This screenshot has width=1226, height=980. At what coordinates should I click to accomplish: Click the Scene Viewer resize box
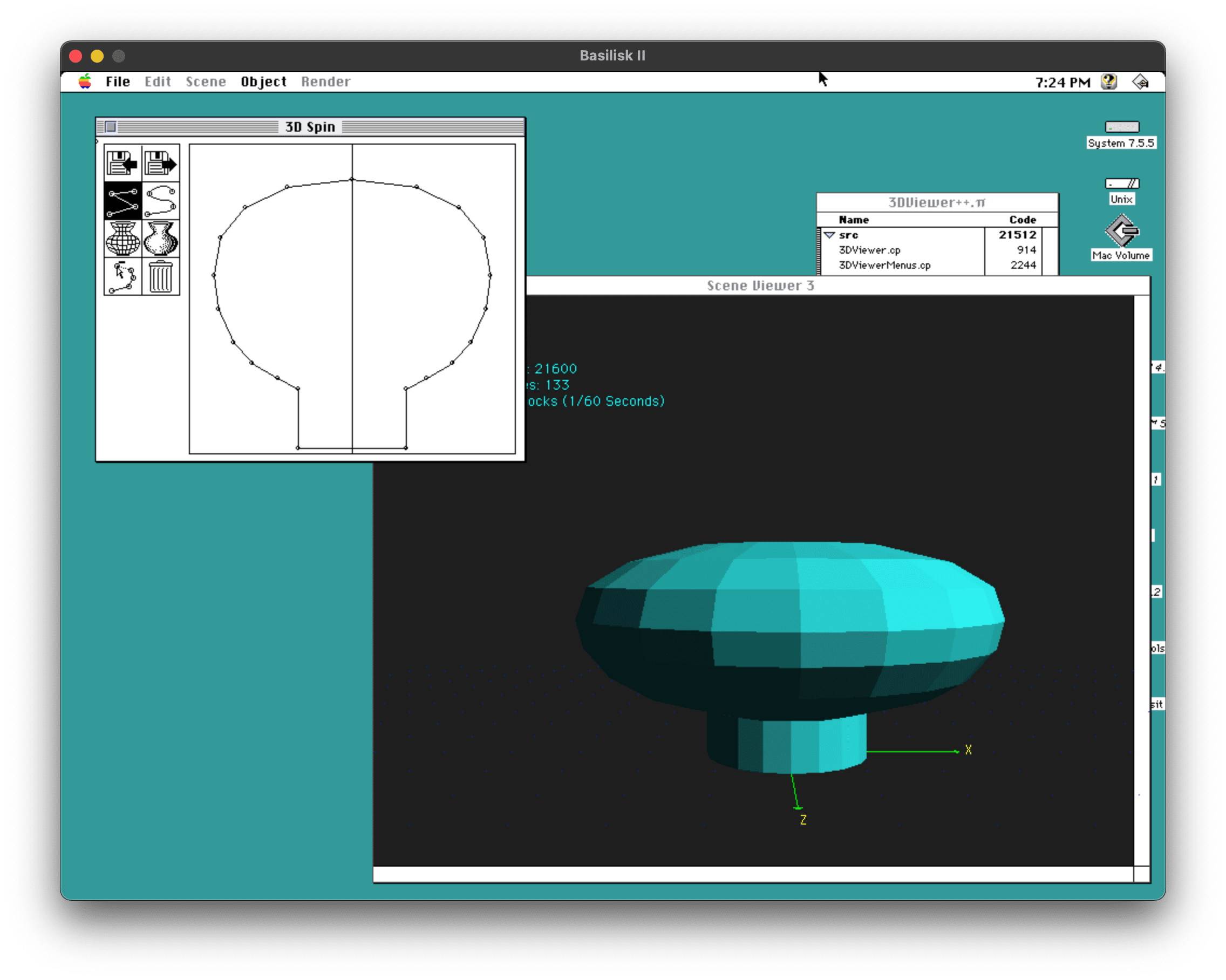pyautogui.click(x=1141, y=874)
